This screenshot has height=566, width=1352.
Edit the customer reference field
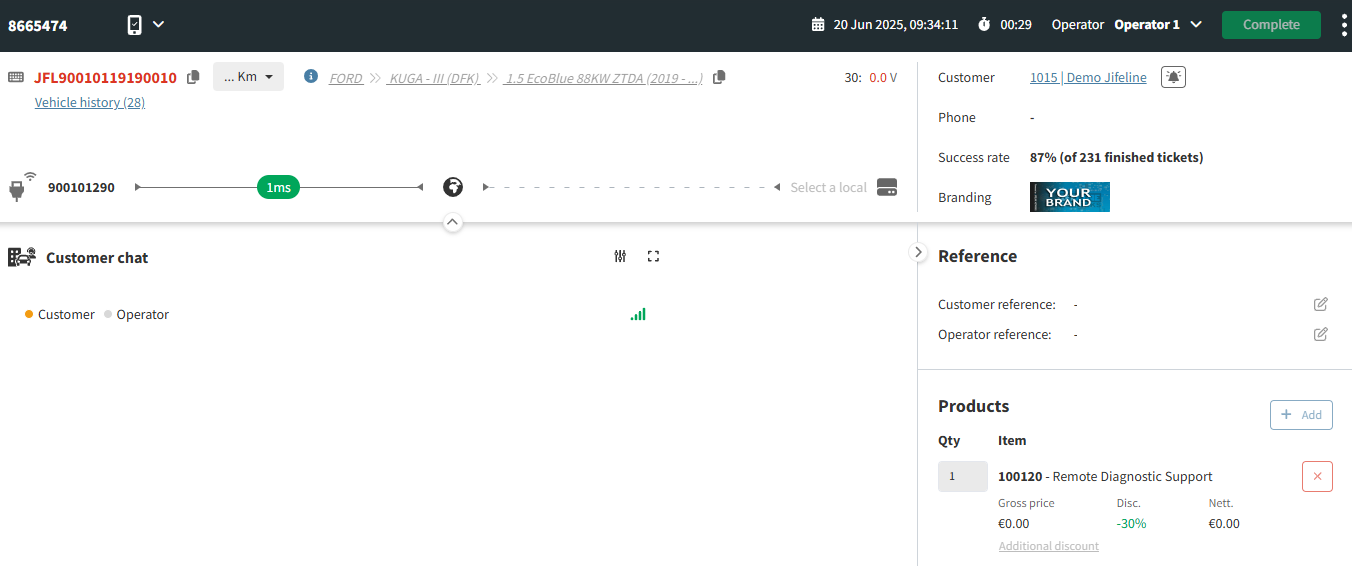pos(1320,304)
